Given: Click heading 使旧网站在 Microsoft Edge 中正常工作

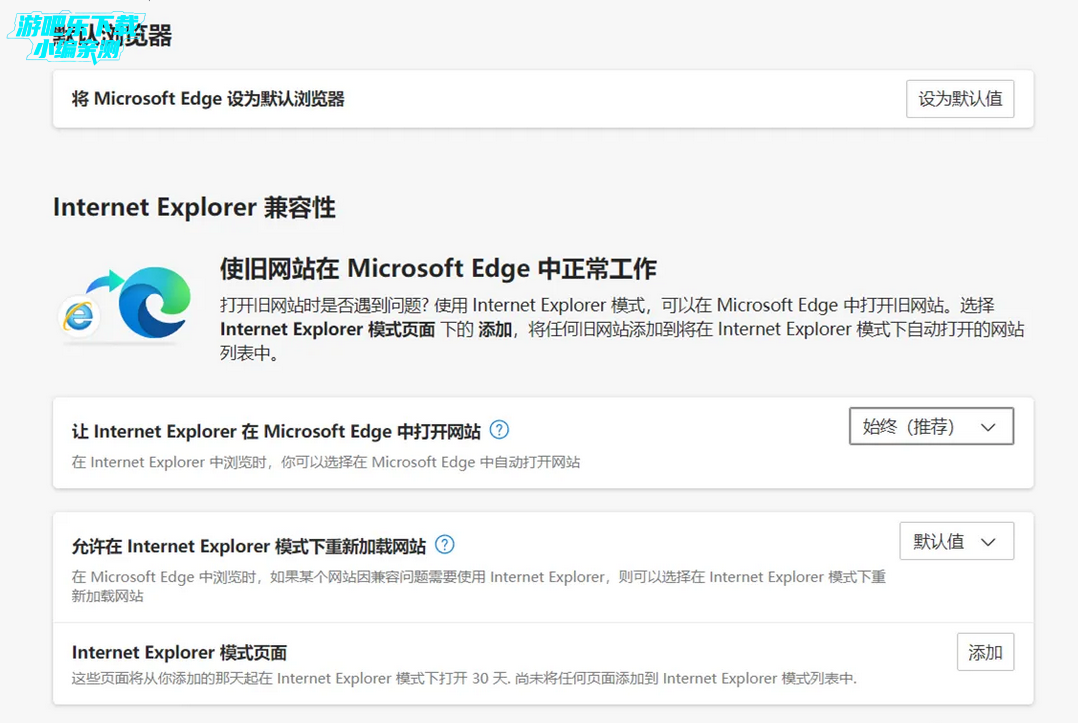Looking at the screenshot, I should tap(438, 268).
